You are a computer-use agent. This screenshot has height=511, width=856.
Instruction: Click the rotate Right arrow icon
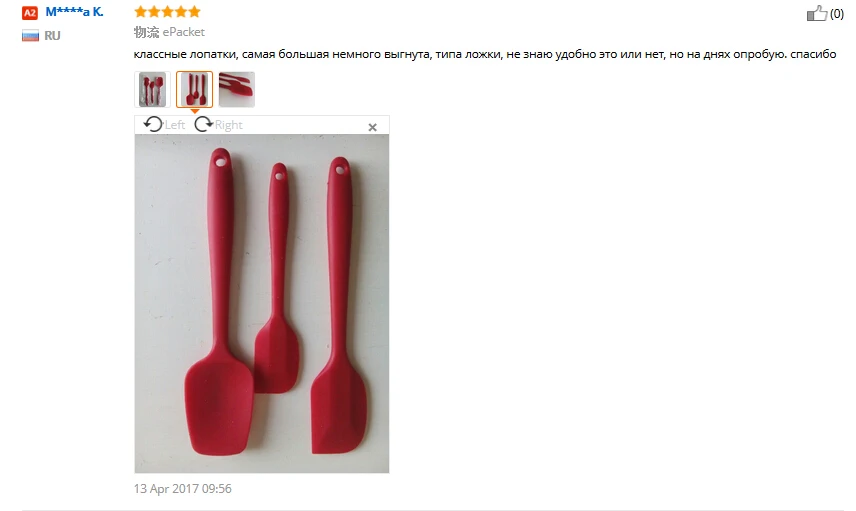coord(204,124)
